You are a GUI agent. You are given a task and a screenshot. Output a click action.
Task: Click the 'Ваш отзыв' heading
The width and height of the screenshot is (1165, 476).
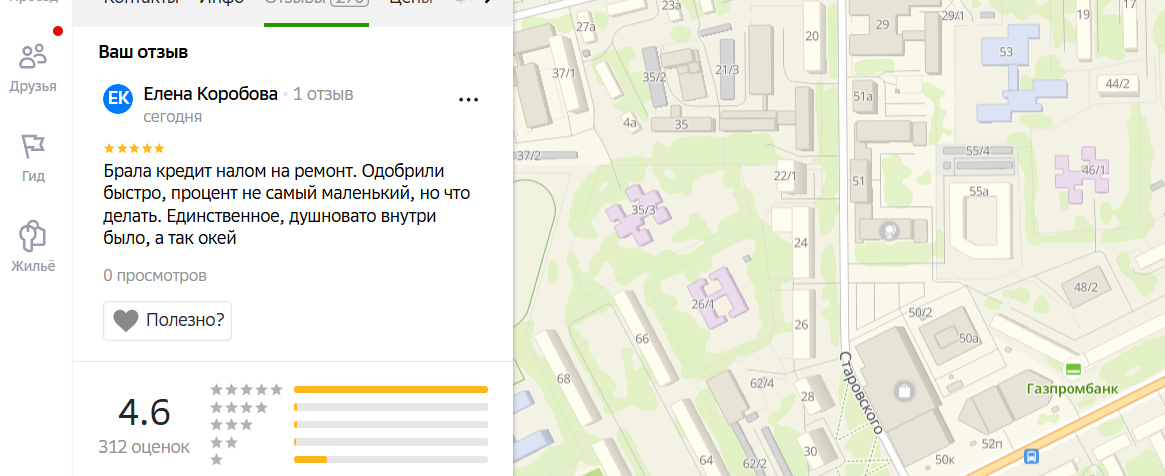(143, 52)
